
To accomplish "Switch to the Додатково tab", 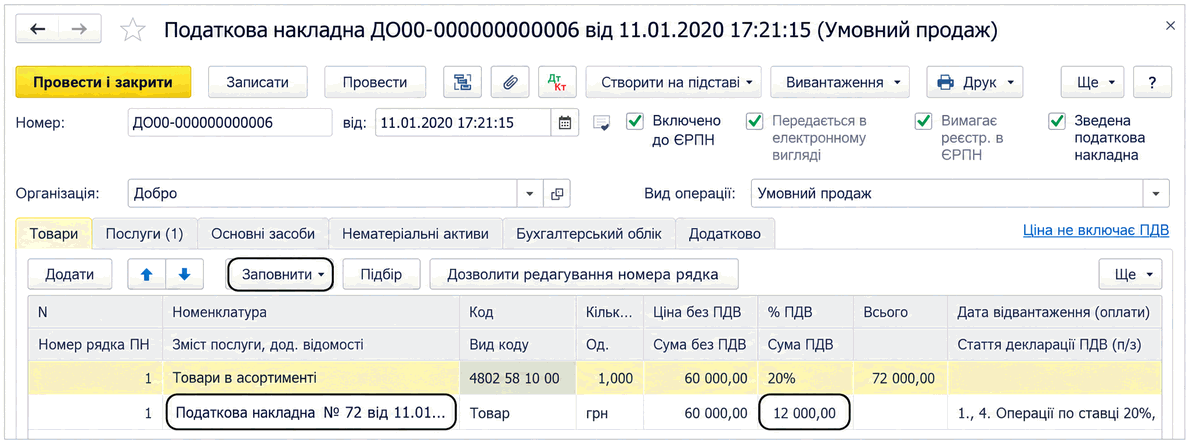I will pyautogui.click(x=724, y=234).
